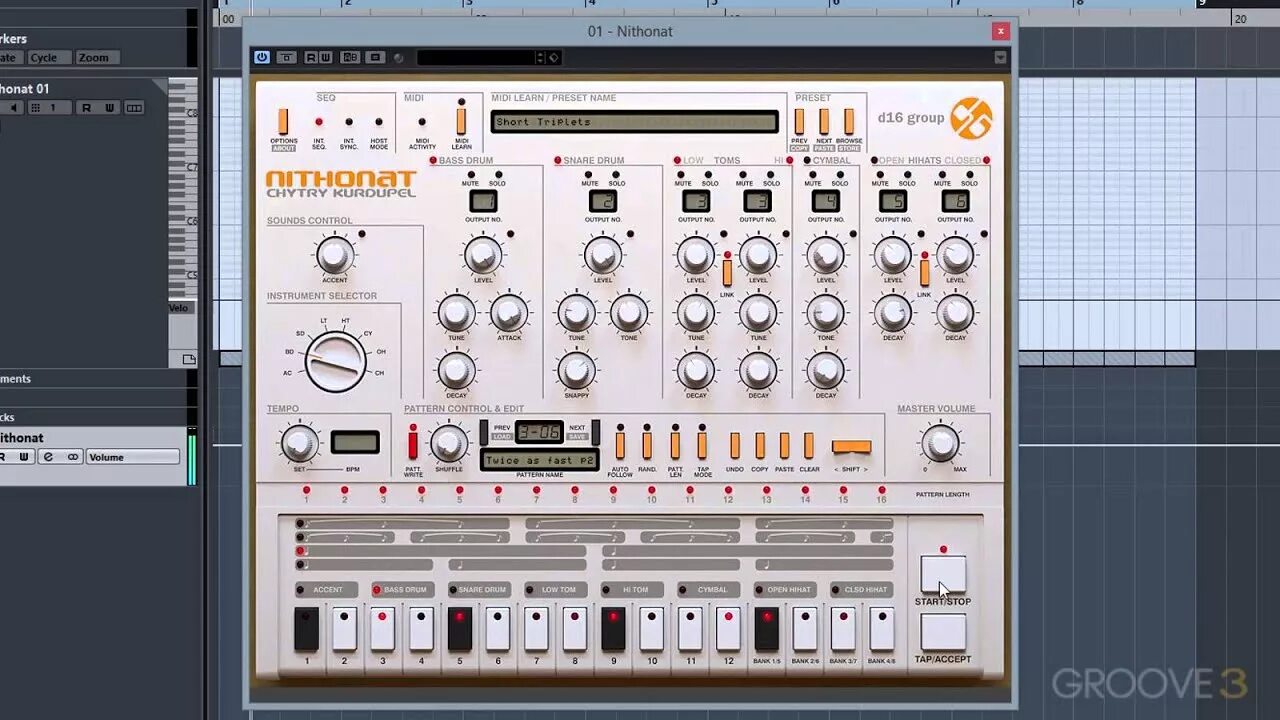1280x720 pixels.
Task: Select the Clsd Hihat instrument button
Action: coord(860,590)
